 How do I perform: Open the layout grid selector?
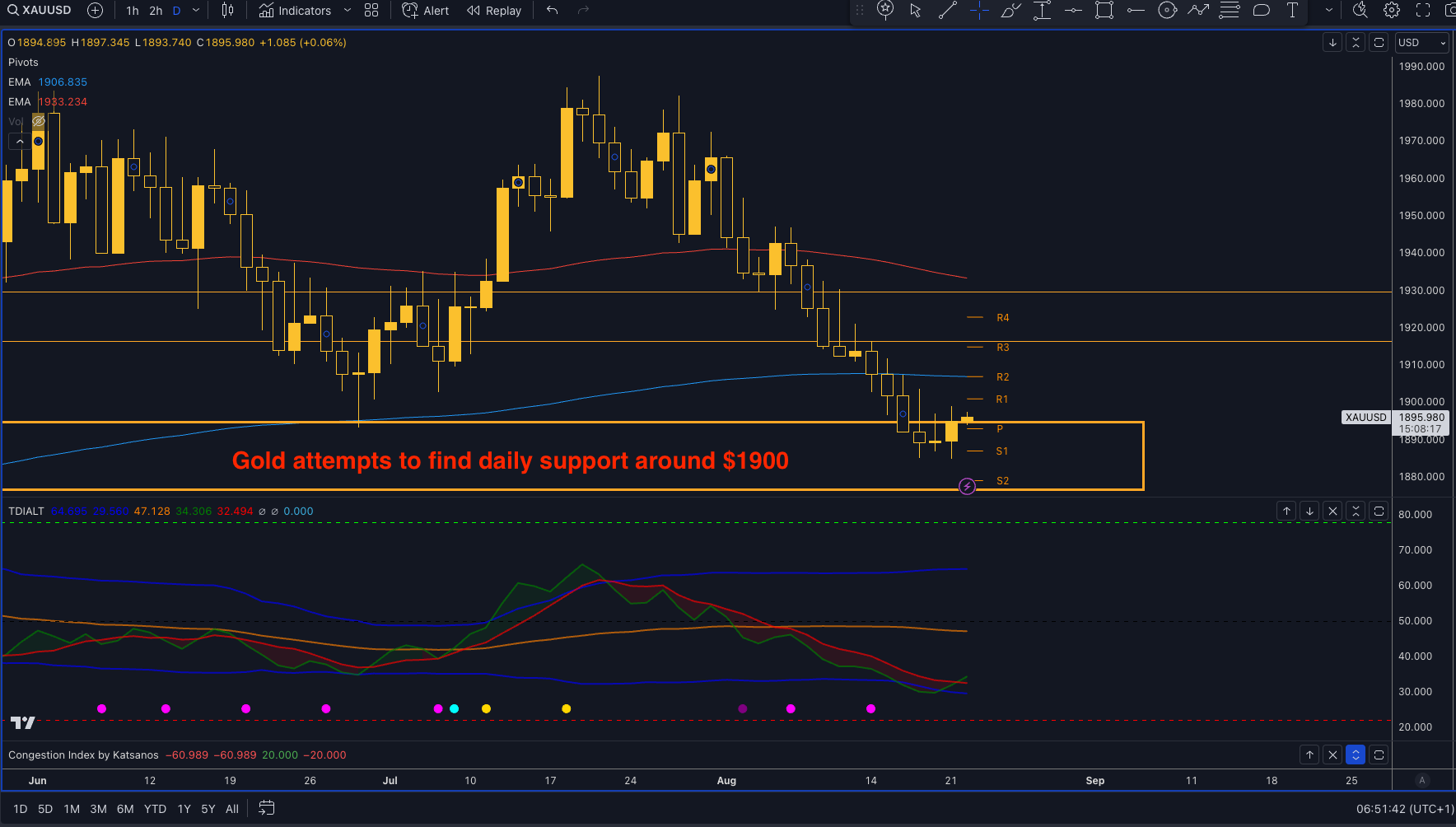(371, 11)
